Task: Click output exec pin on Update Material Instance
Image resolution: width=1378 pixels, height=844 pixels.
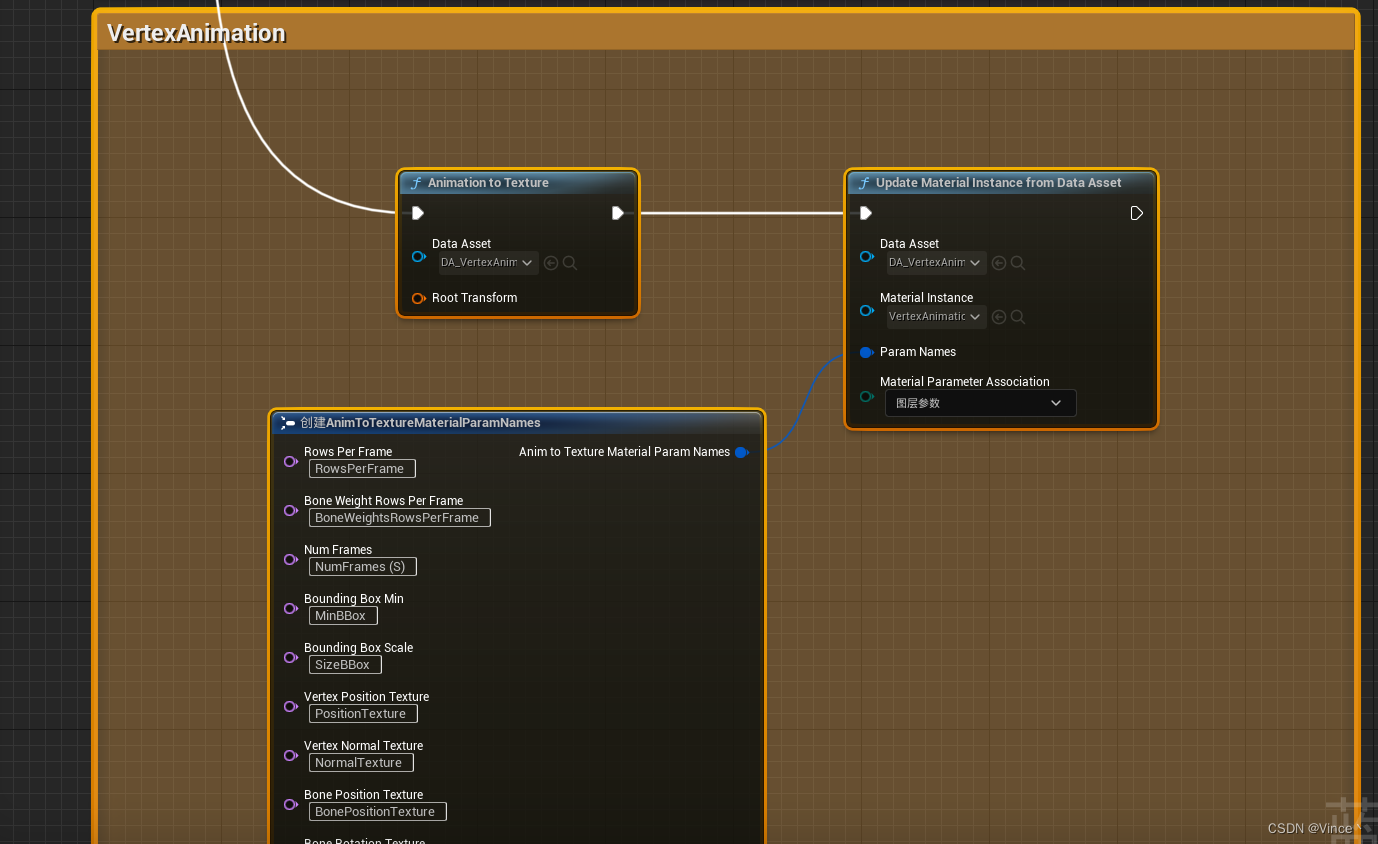Action: (x=1136, y=213)
